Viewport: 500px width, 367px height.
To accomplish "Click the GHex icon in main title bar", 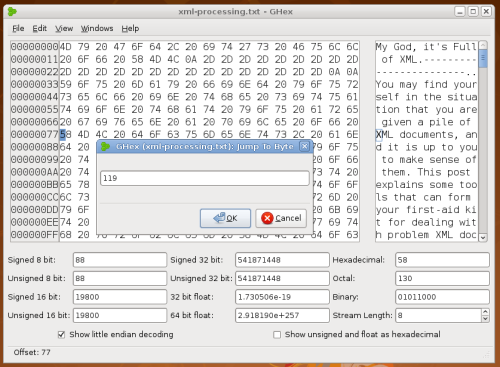I will [12, 11].
